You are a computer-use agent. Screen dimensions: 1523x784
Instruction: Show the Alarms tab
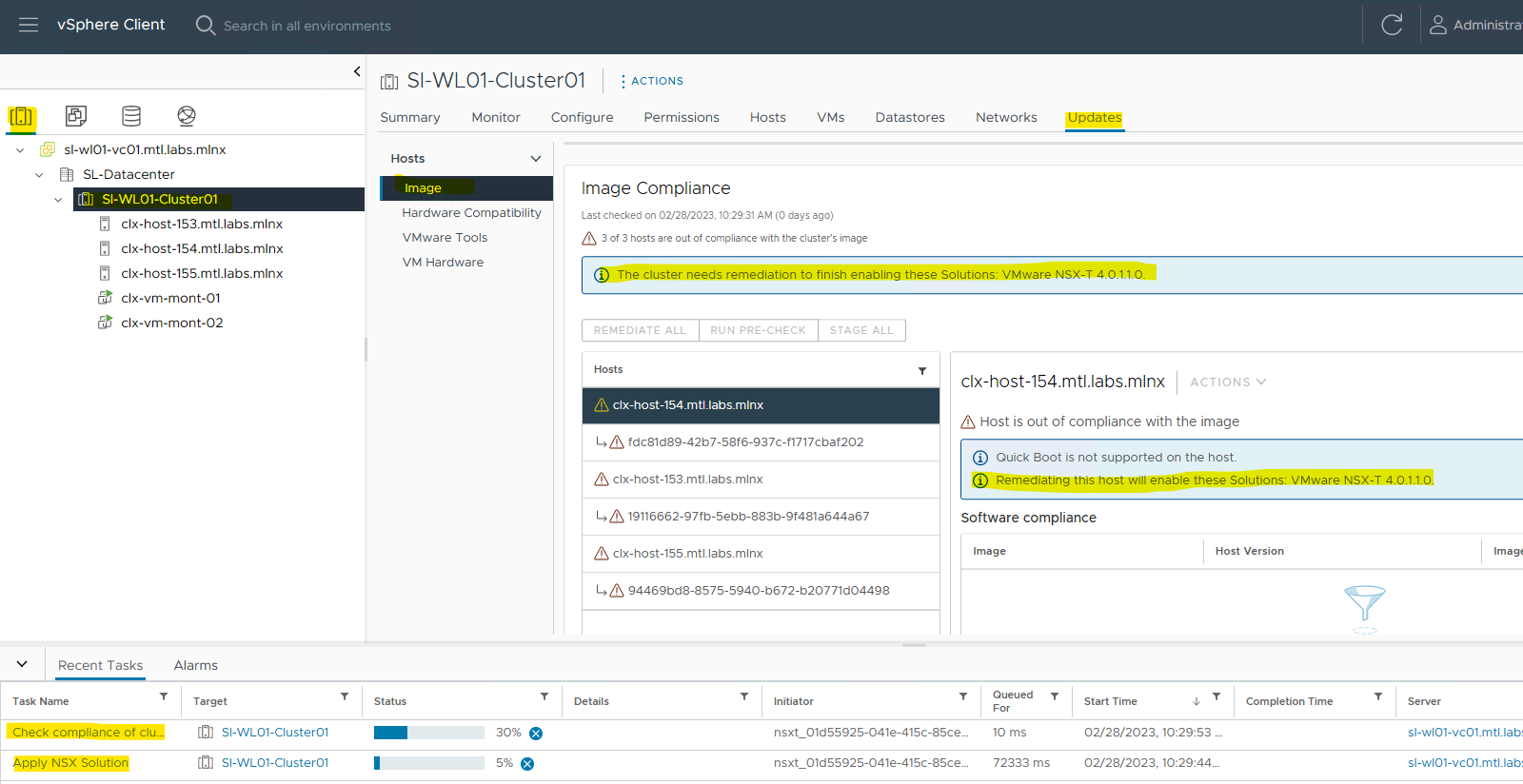[195, 665]
